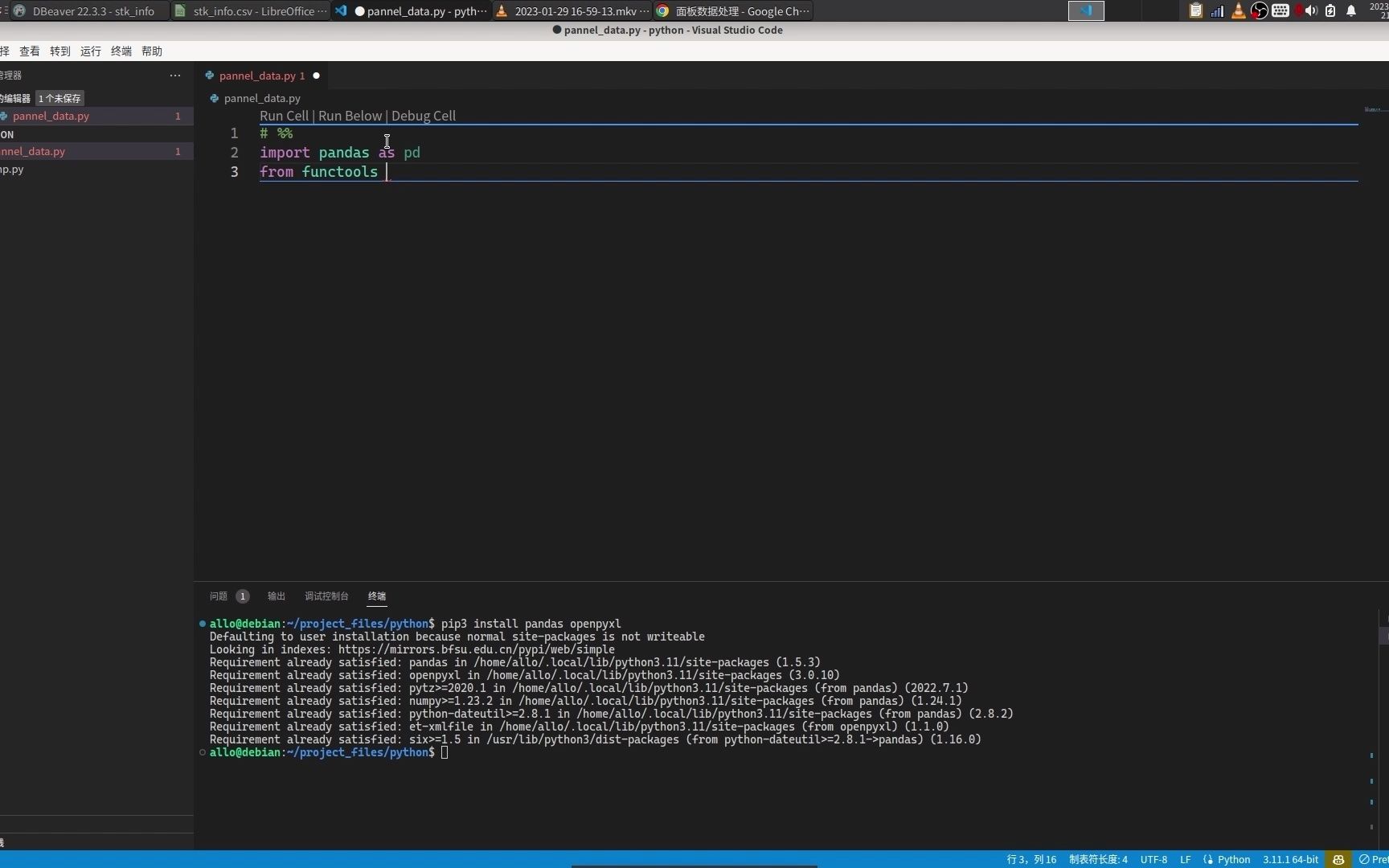Change the UTF-8 encoding in status bar

[1153, 859]
